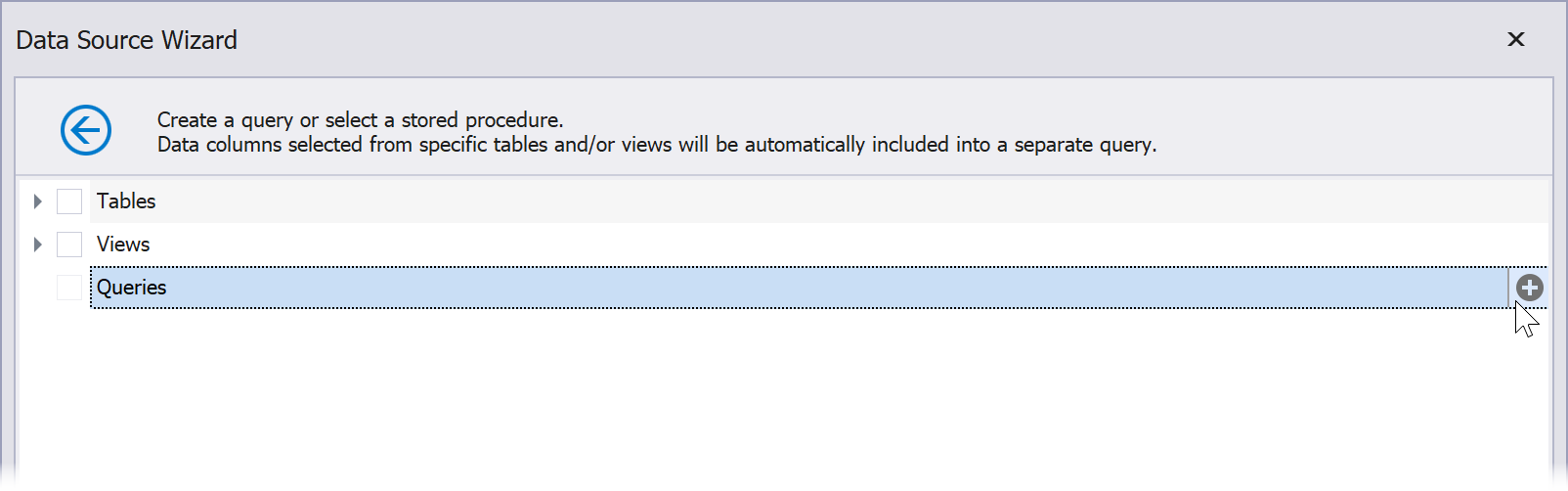Click the plus icon to add a query
The height and width of the screenshot is (491, 1568).
click(x=1530, y=288)
